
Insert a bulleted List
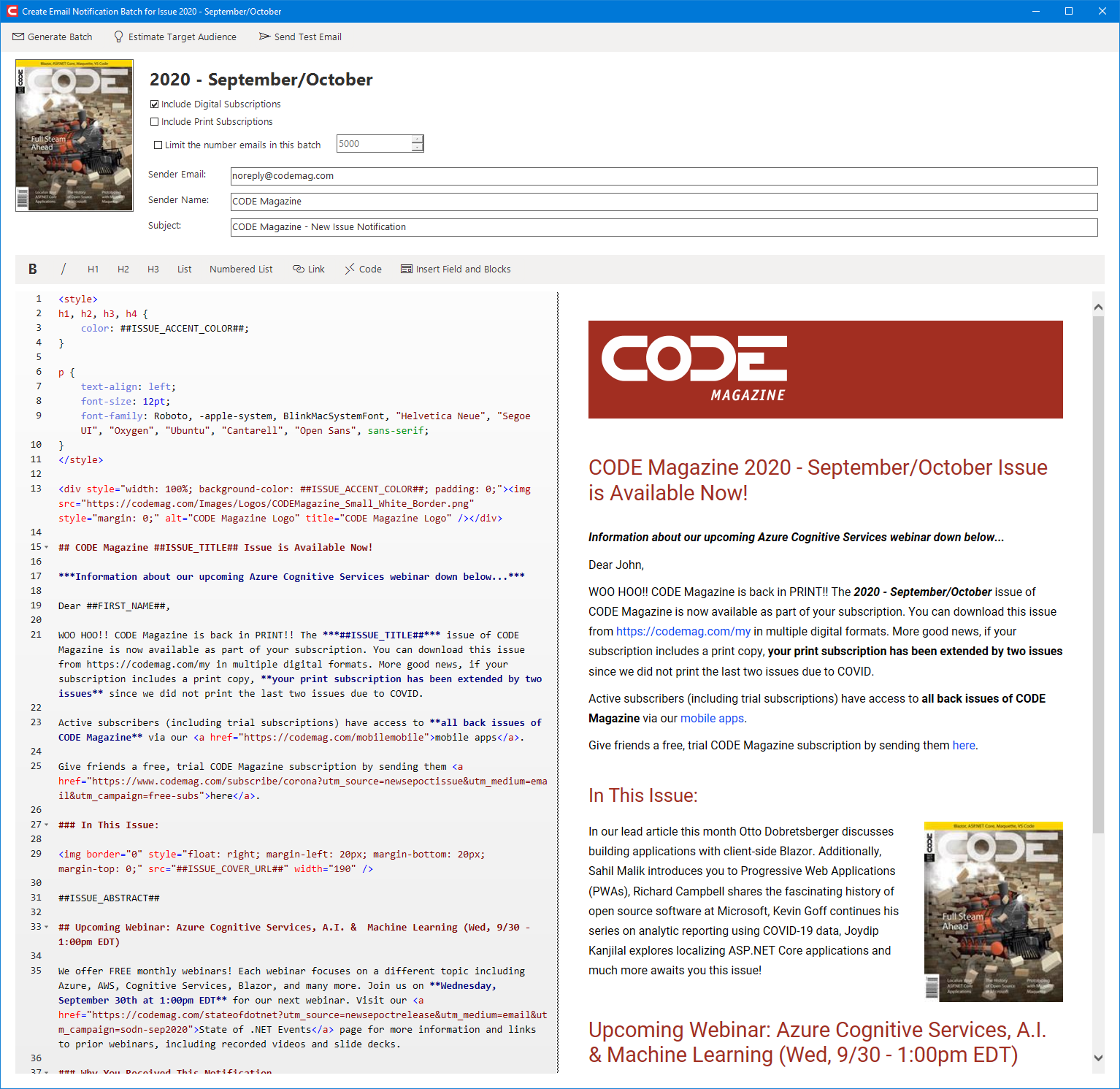coord(184,269)
